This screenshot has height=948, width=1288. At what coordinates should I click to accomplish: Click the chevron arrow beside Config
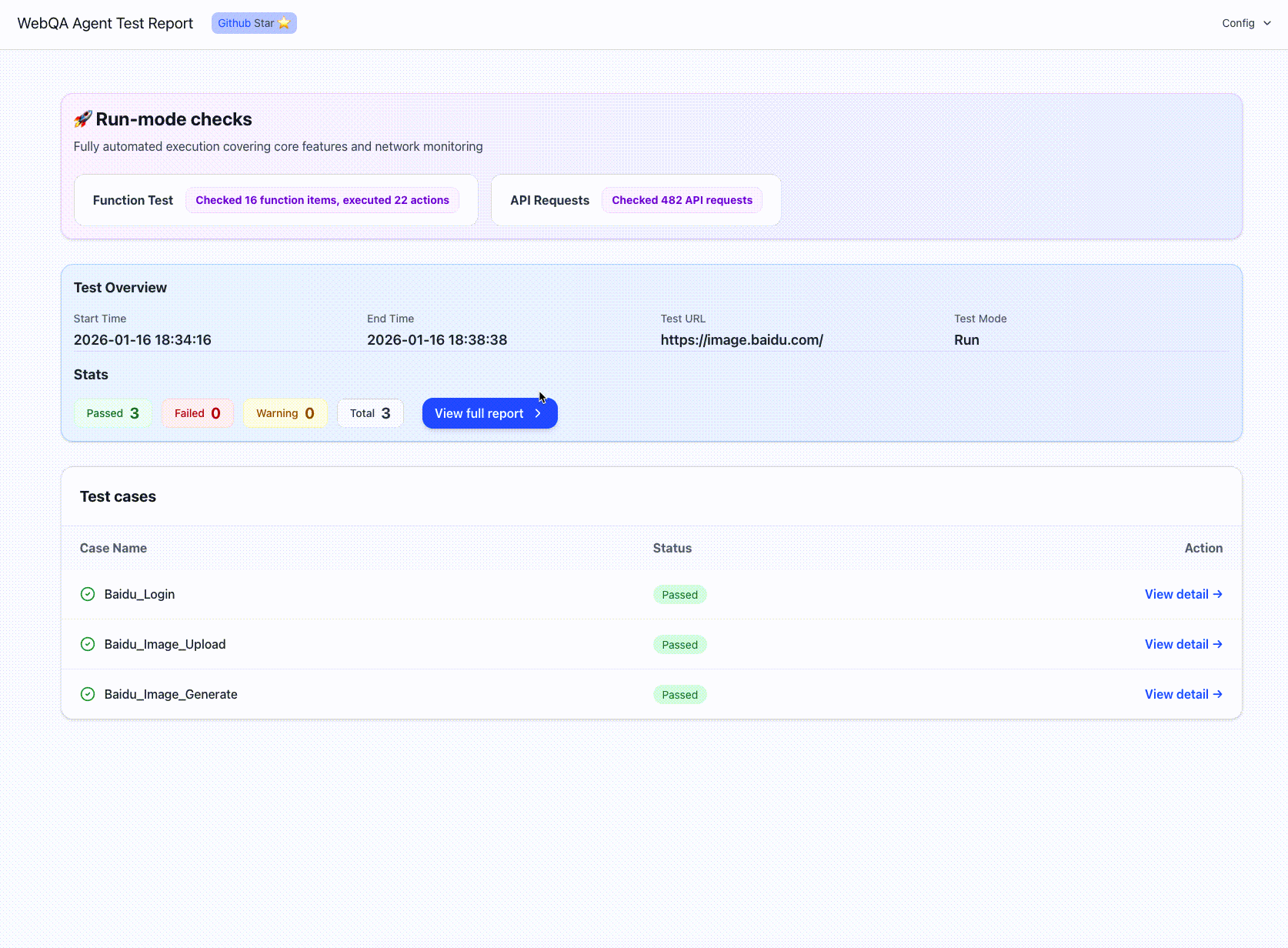click(x=1266, y=23)
